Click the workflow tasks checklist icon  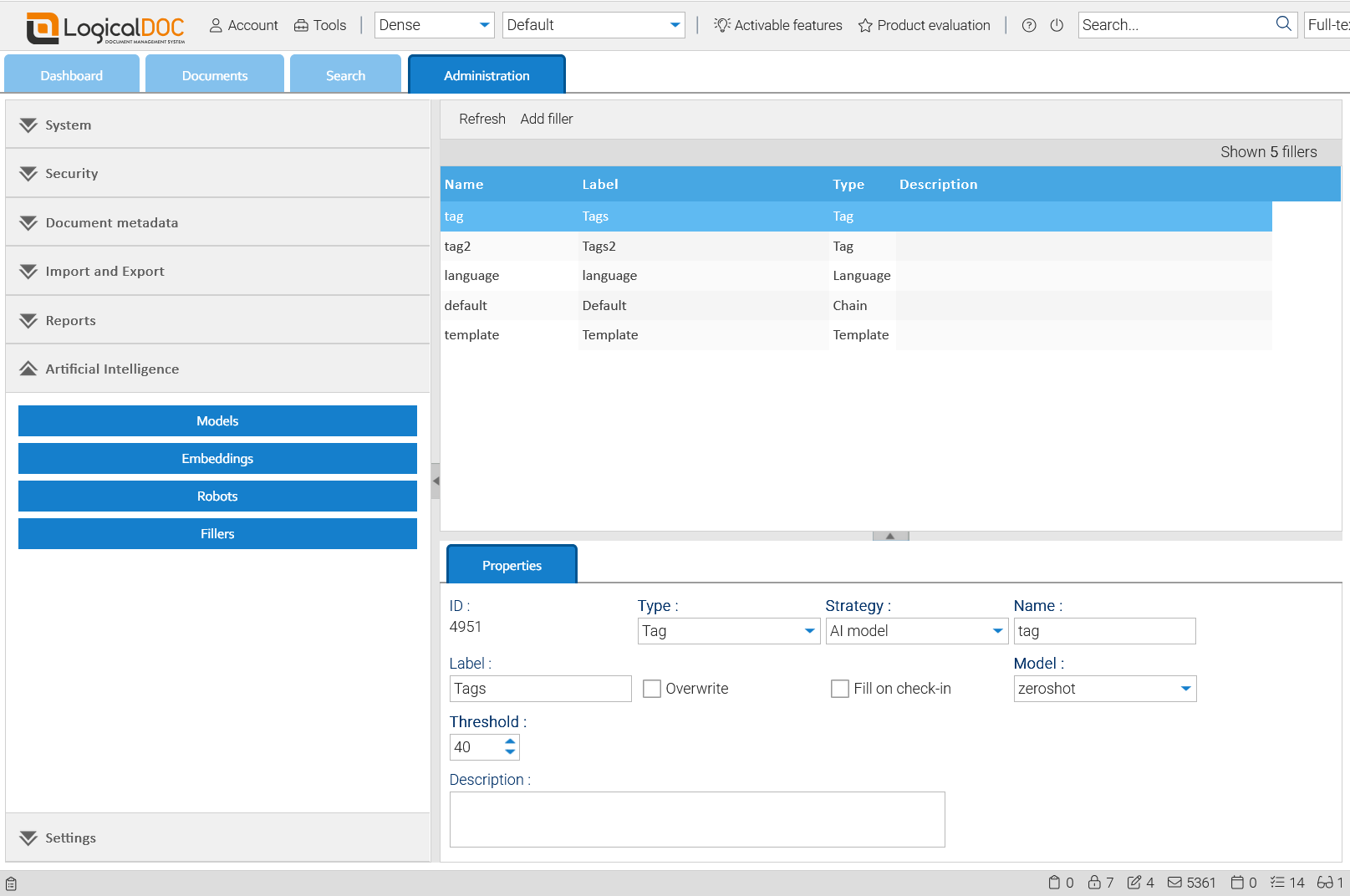(1277, 883)
